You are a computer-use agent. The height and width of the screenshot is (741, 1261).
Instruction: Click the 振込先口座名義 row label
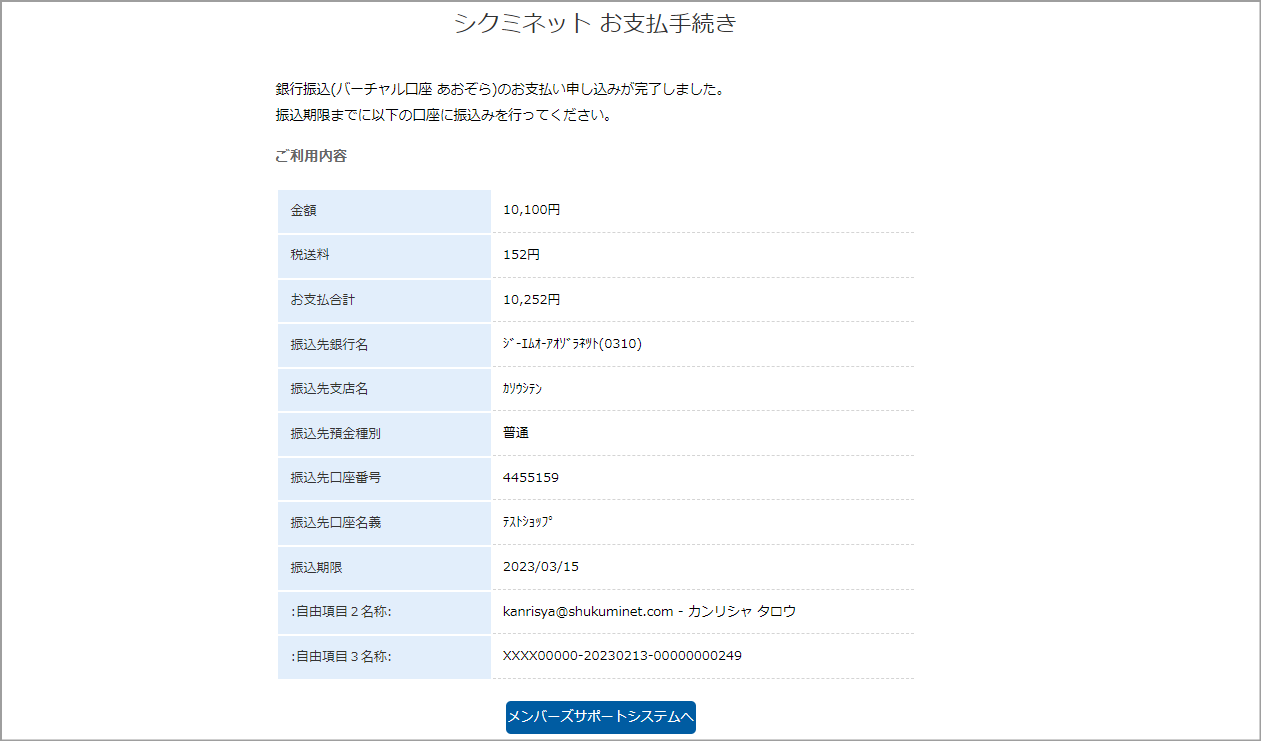(336, 523)
